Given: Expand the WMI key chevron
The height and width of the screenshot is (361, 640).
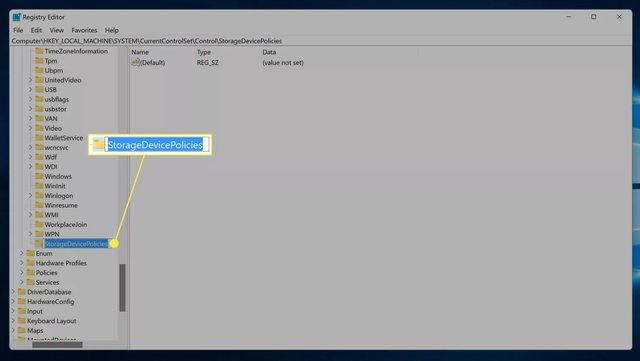Looking at the screenshot, I should pyautogui.click(x=31, y=215).
